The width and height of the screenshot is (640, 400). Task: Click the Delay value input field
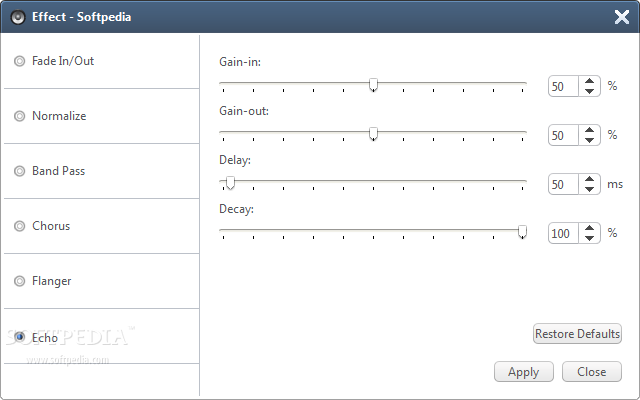coord(563,184)
